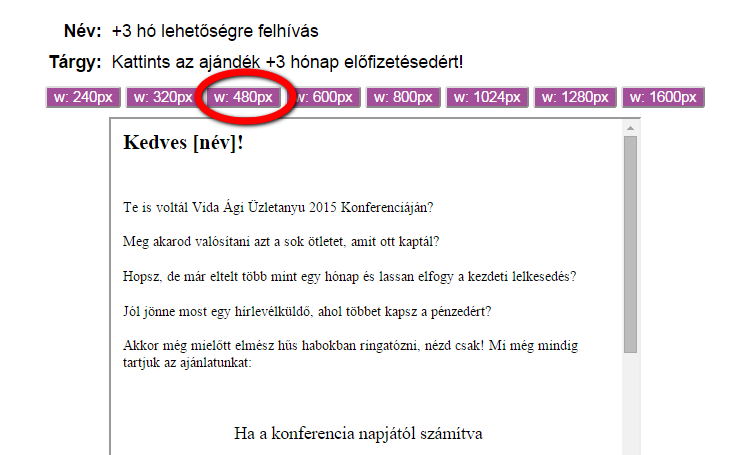This screenshot has width=735, height=455.
Task: Click the 'Név:' label
Action: tap(82, 31)
